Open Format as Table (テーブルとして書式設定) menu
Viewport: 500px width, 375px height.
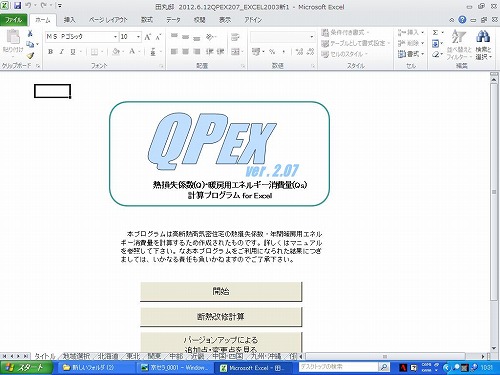(355, 43)
